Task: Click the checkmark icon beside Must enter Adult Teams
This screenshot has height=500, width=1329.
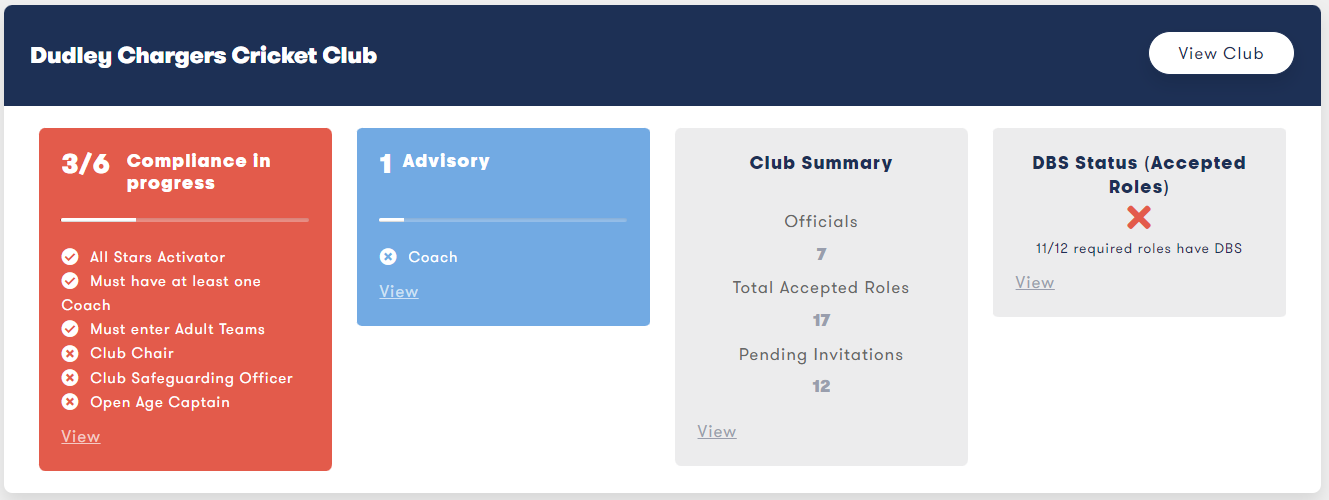Action: (70, 329)
